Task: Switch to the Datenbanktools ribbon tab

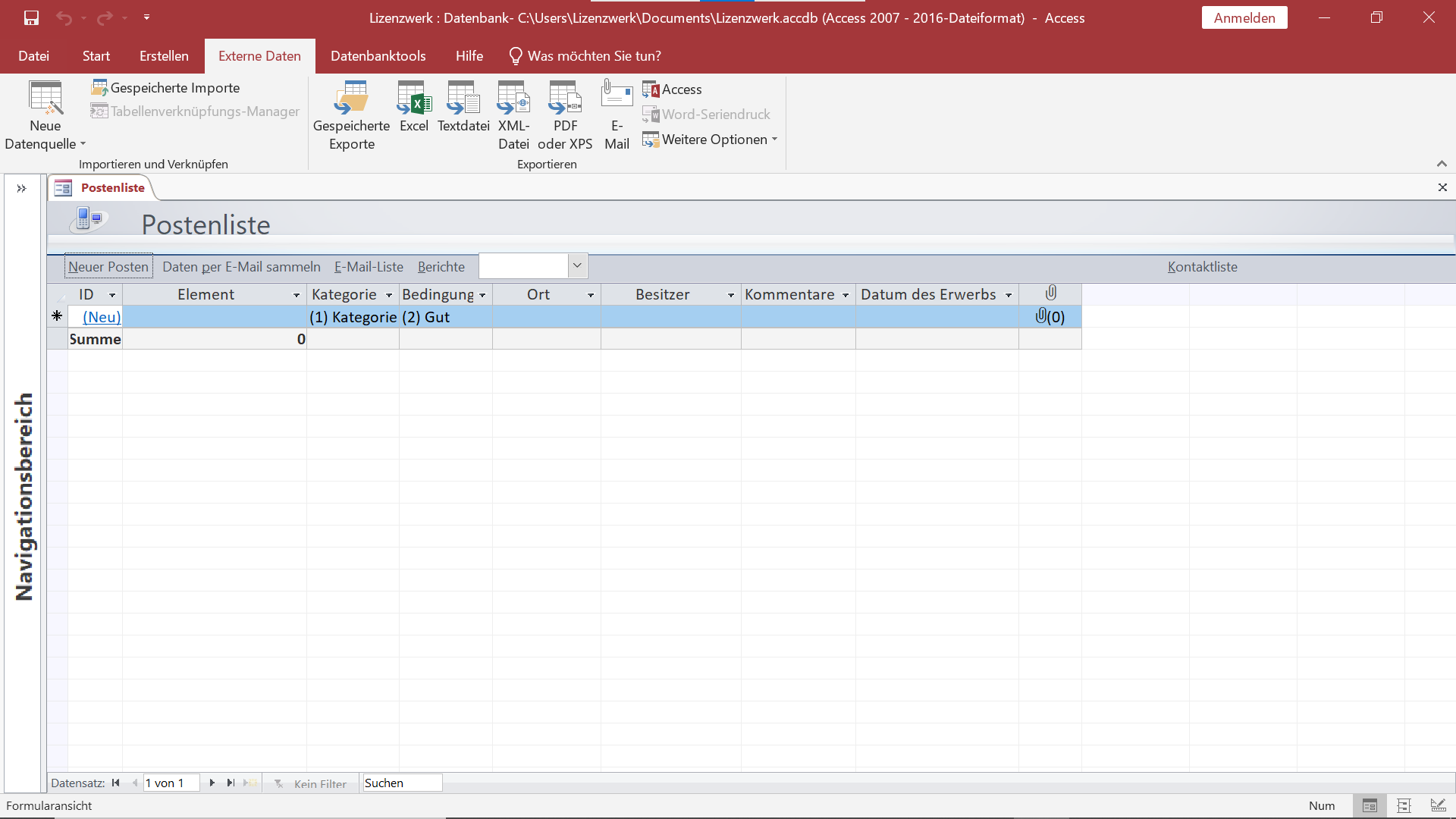Action: (x=378, y=56)
